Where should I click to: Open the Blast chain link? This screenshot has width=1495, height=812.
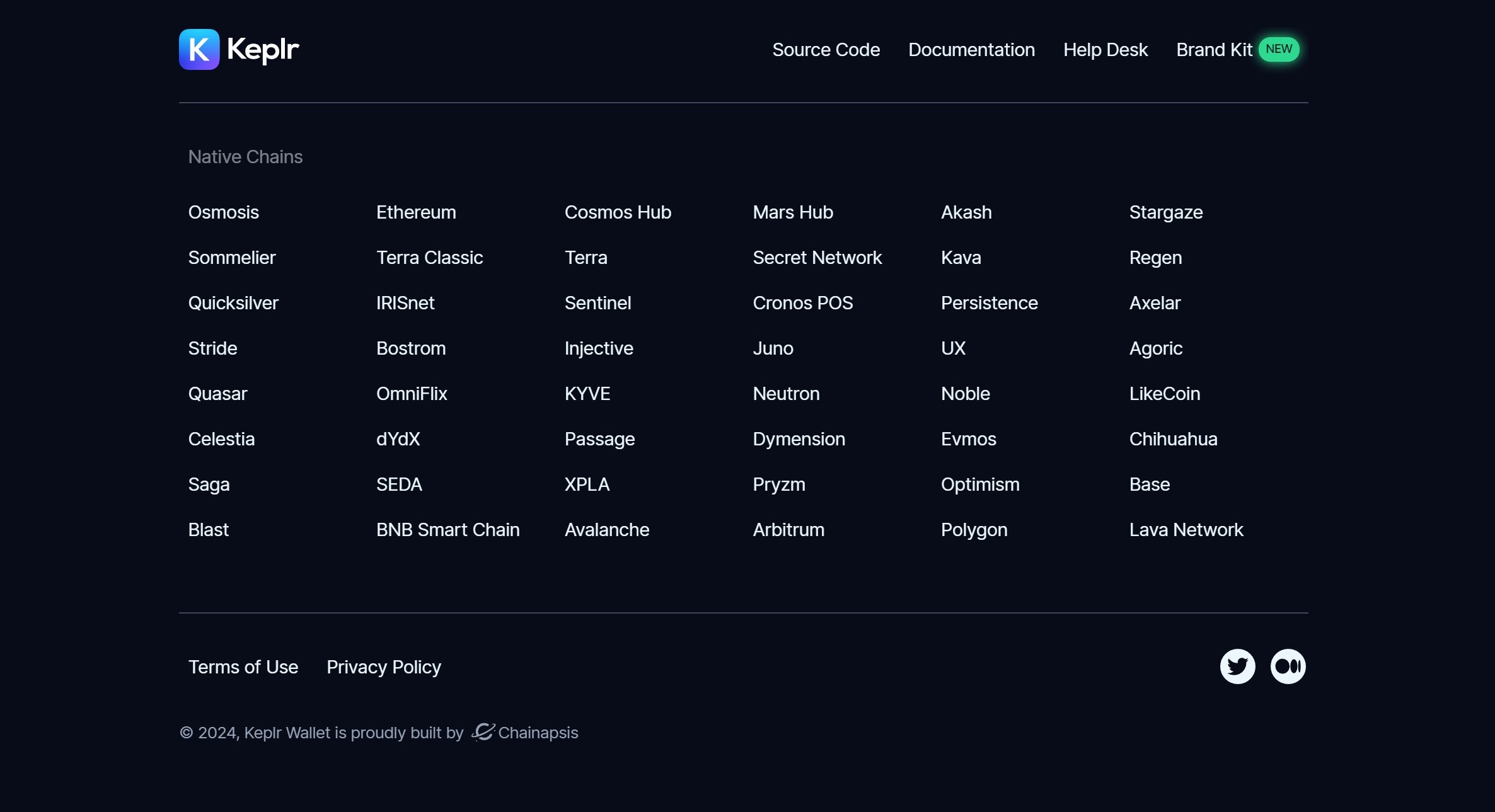coord(209,530)
